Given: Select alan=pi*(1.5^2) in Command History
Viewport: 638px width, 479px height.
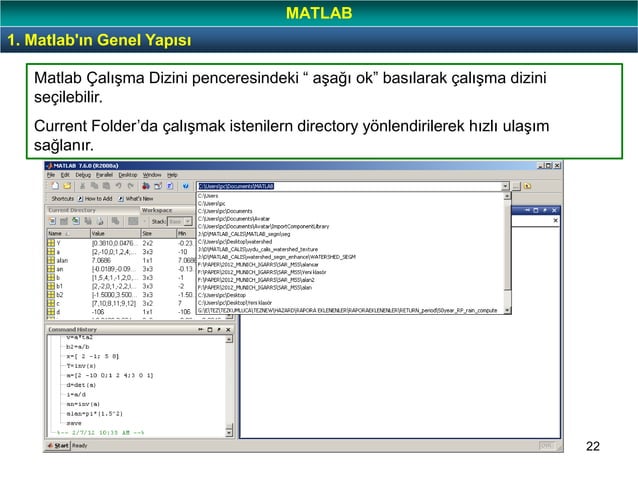Looking at the screenshot, I should click(x=94, y=413).
